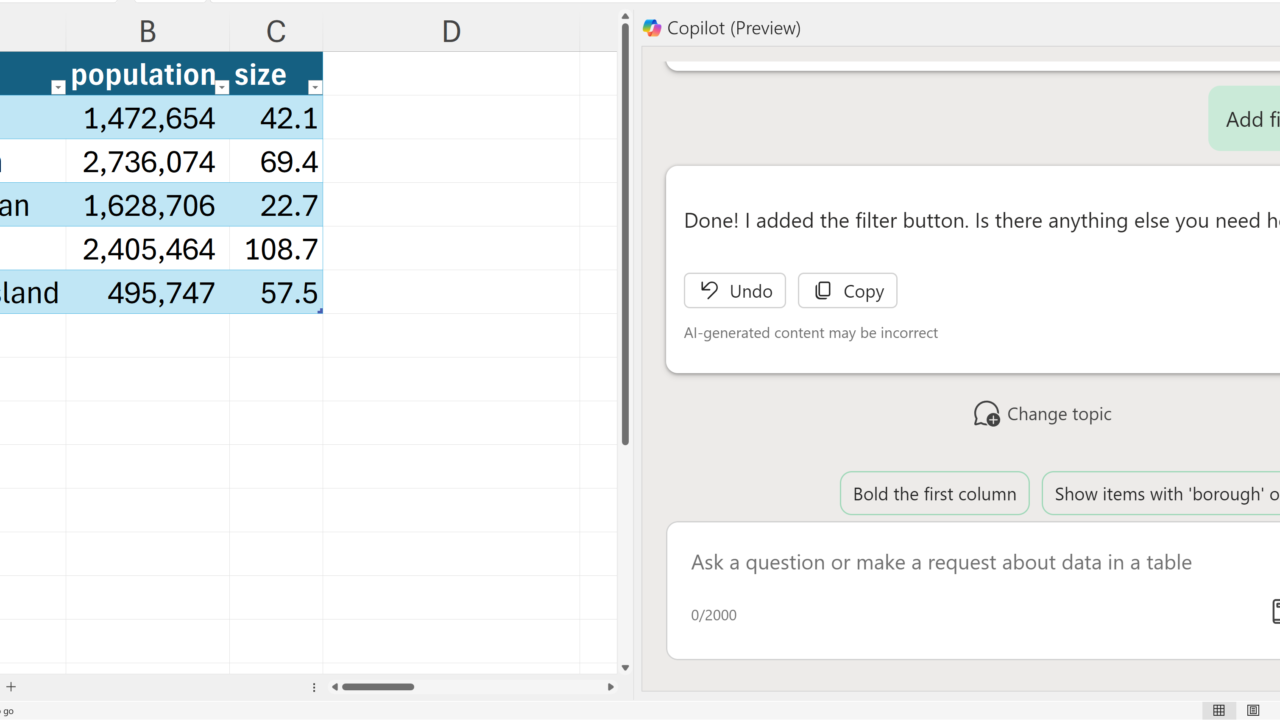Viewport: 1280px width, 720px height.
Task: Click the 'Bold the first column' suggestion
Action: [x=934, y=494]
